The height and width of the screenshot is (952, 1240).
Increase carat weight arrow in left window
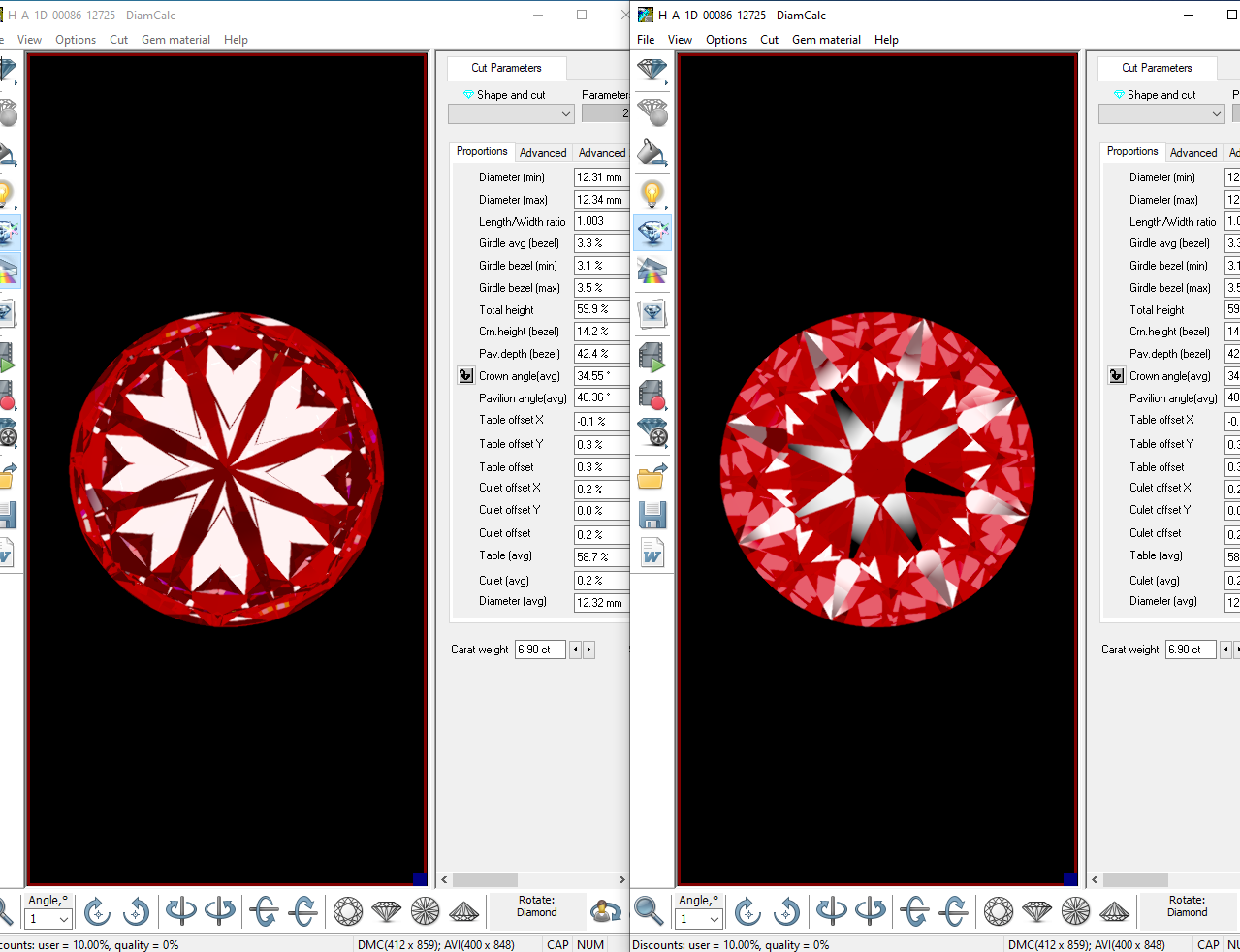(x=588, y=650)
